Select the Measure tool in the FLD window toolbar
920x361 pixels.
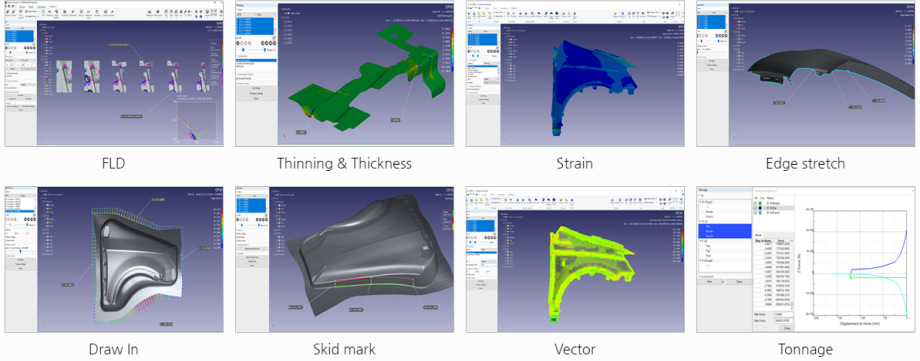[150, 13]
